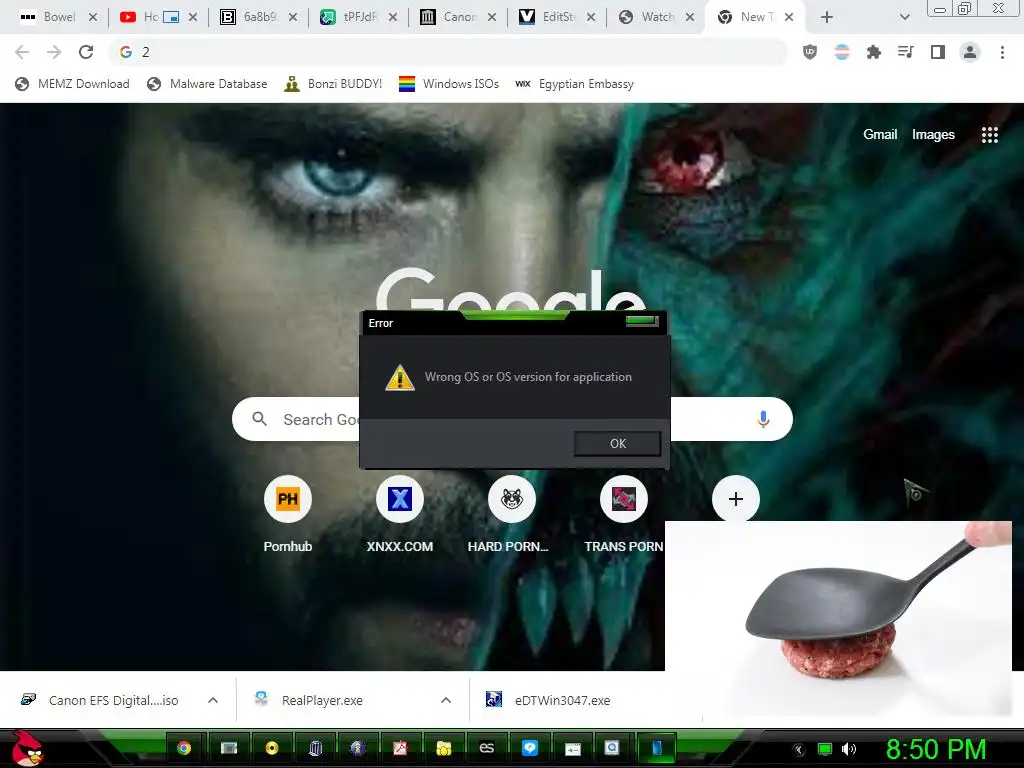
Task: Open the Images link
Action: pos(933,135)
